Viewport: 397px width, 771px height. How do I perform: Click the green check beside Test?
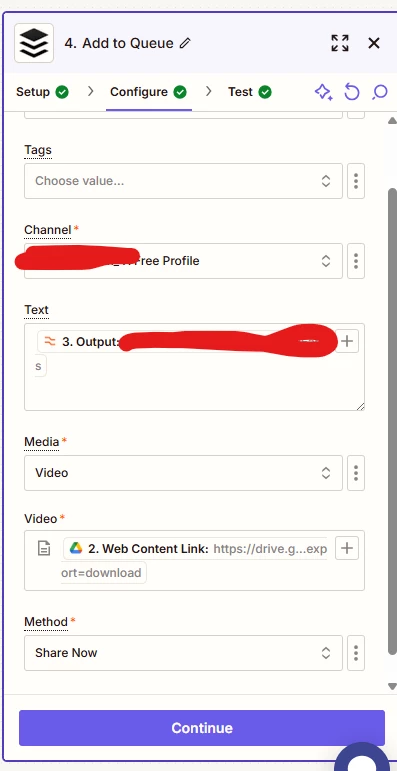(x=265, y=92)
